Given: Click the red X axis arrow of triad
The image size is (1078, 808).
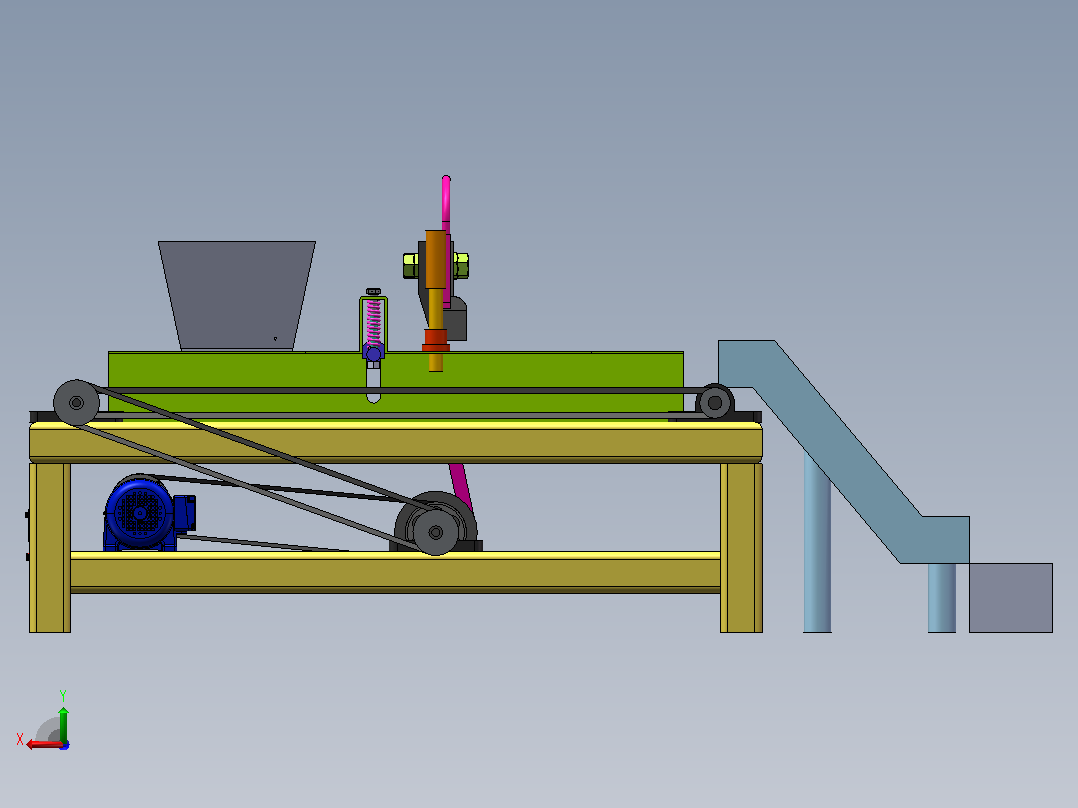Looking at the screenshot, I should pos(43,745).
